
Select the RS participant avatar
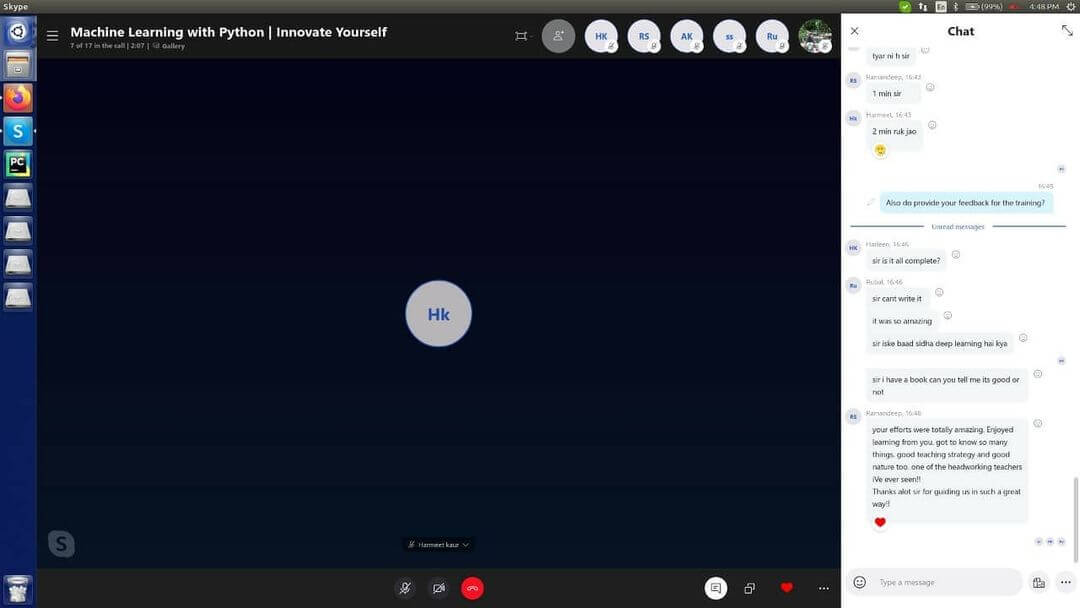[644, 36]
